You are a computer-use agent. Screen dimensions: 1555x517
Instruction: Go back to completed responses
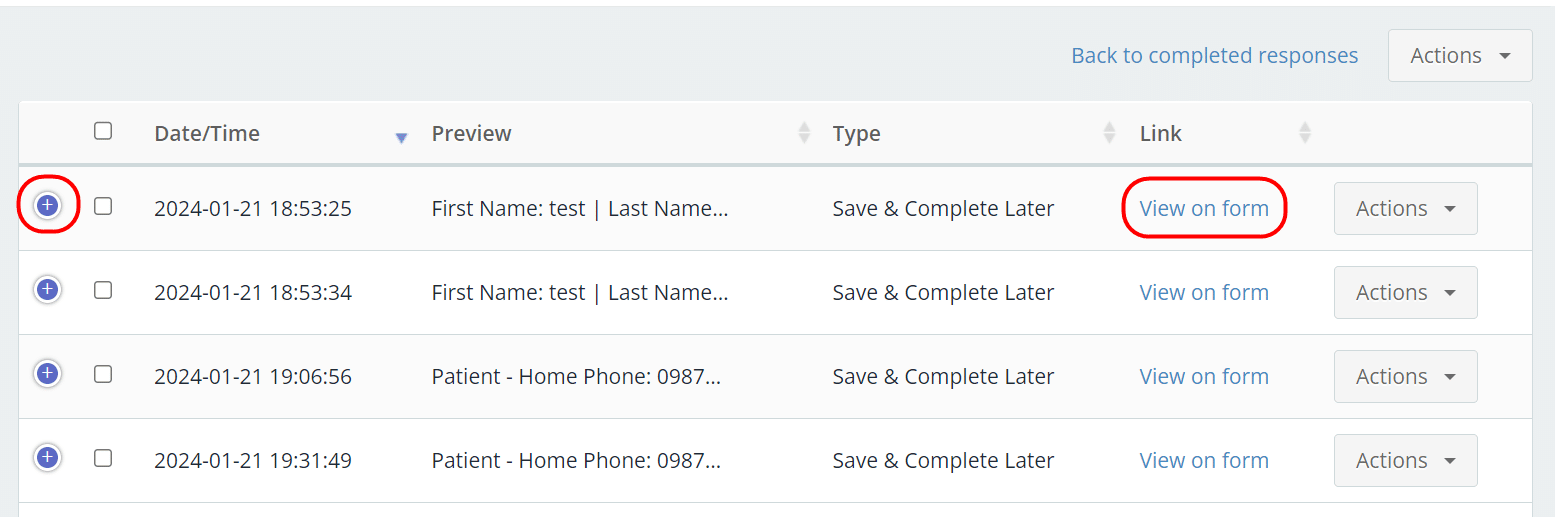point(1214,56)
